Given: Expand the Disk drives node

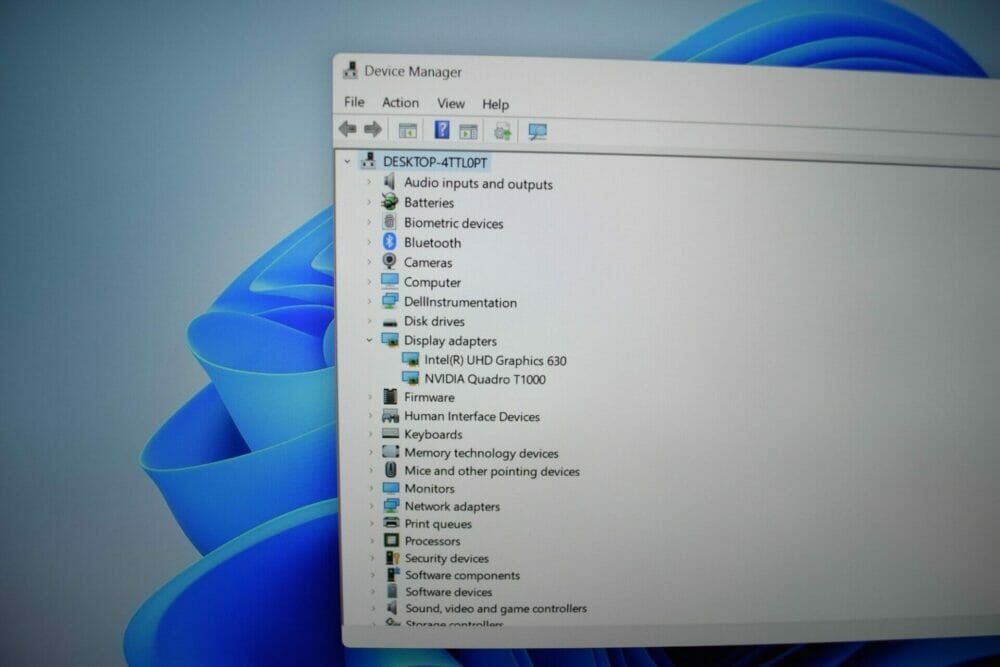Looking at the screenshot, I should click(369, 321).
